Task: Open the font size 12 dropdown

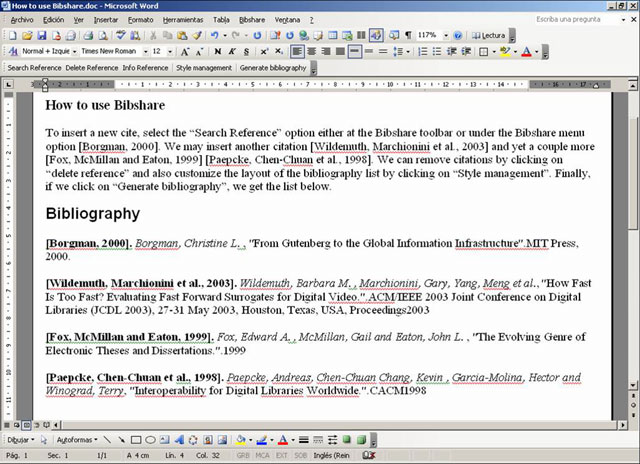Action: (x=170, y=52)
